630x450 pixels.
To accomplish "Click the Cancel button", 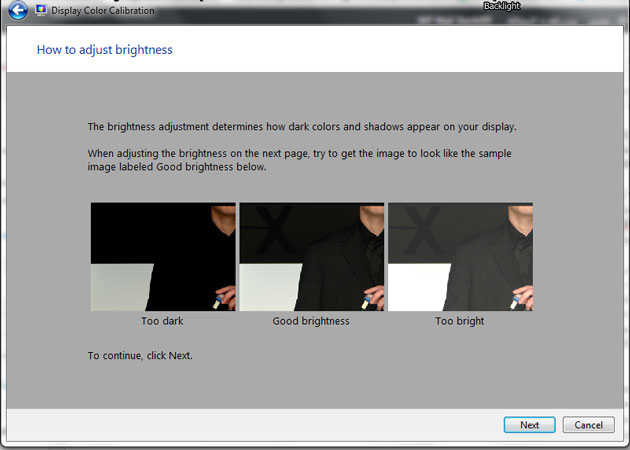I will coord(589,425).
